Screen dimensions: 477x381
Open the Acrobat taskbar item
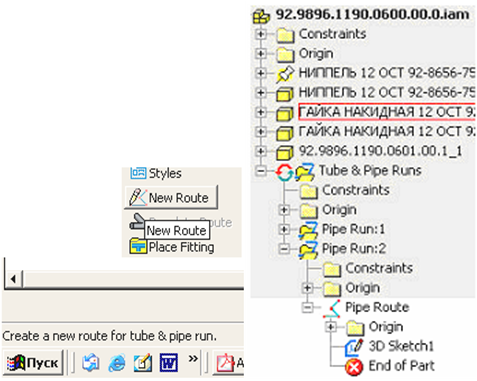click(x=228, y=363)
